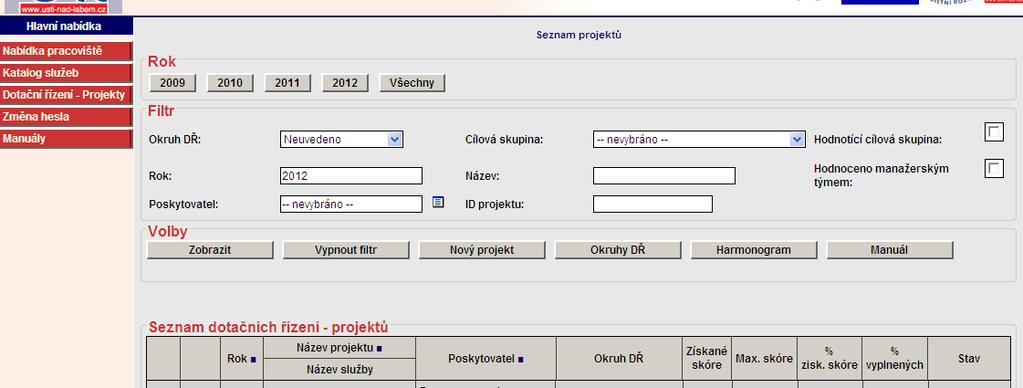Click the Poskytovatel input field
This screenshot has width=1023, height=388.
[x=351, y=204]
